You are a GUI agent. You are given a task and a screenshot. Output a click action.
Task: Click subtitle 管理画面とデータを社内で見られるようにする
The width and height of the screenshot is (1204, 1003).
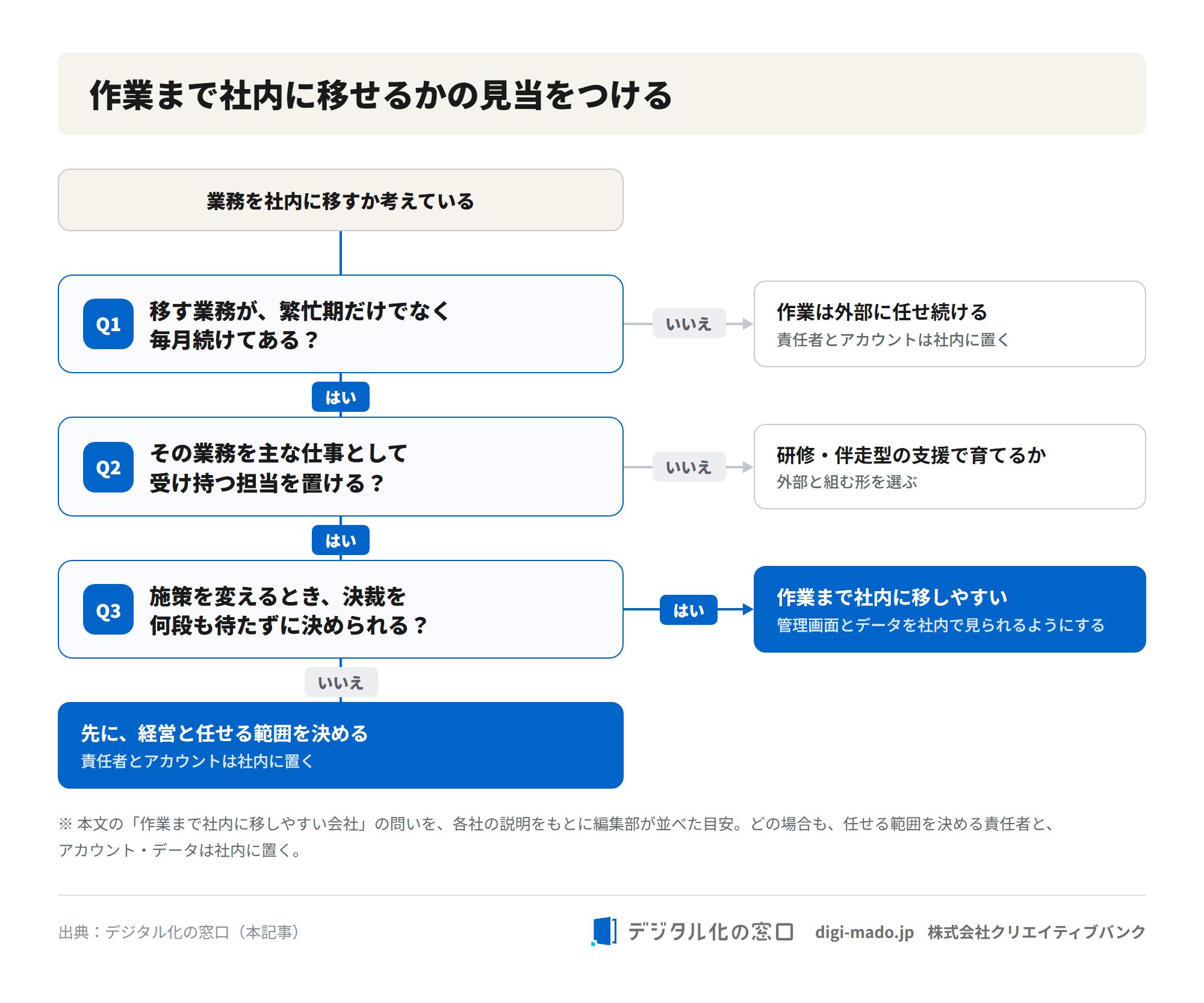pyautogui.click(x=940, y=625)
